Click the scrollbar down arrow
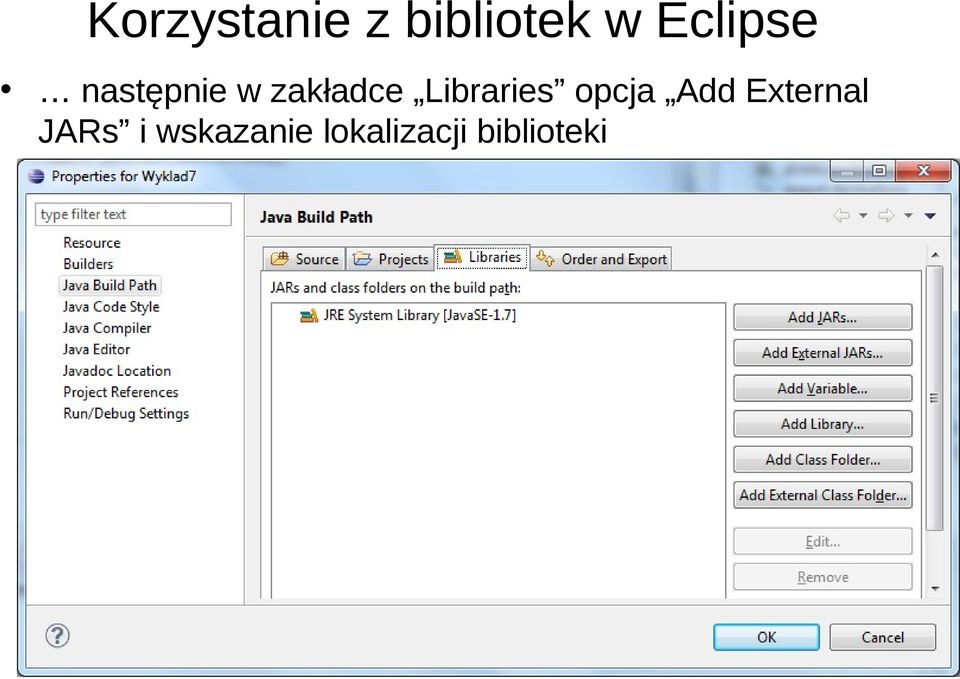960x679 pixels. [x=935, y=588]
